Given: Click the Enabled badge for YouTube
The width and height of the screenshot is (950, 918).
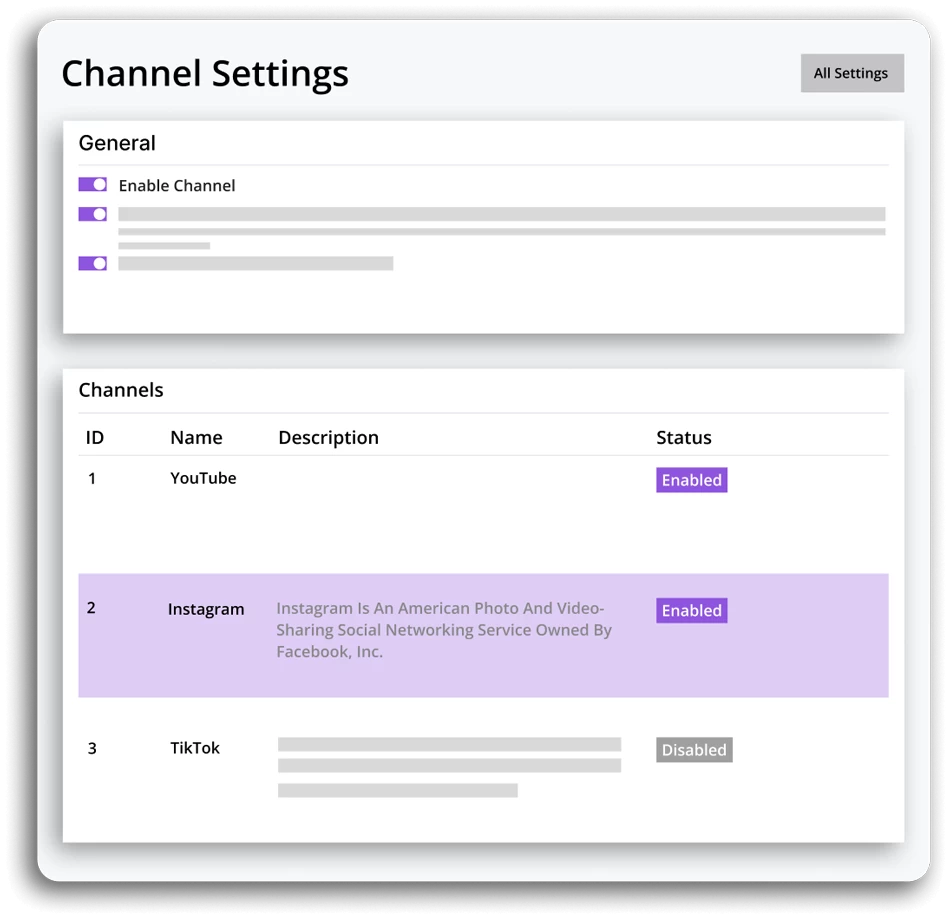Looking at the screenshot, I should coord(691,480).
